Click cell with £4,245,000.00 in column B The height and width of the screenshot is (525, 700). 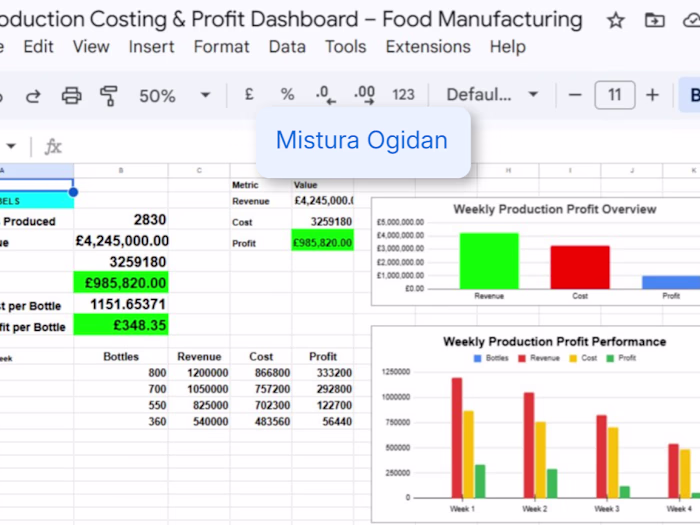coord(121,241)
